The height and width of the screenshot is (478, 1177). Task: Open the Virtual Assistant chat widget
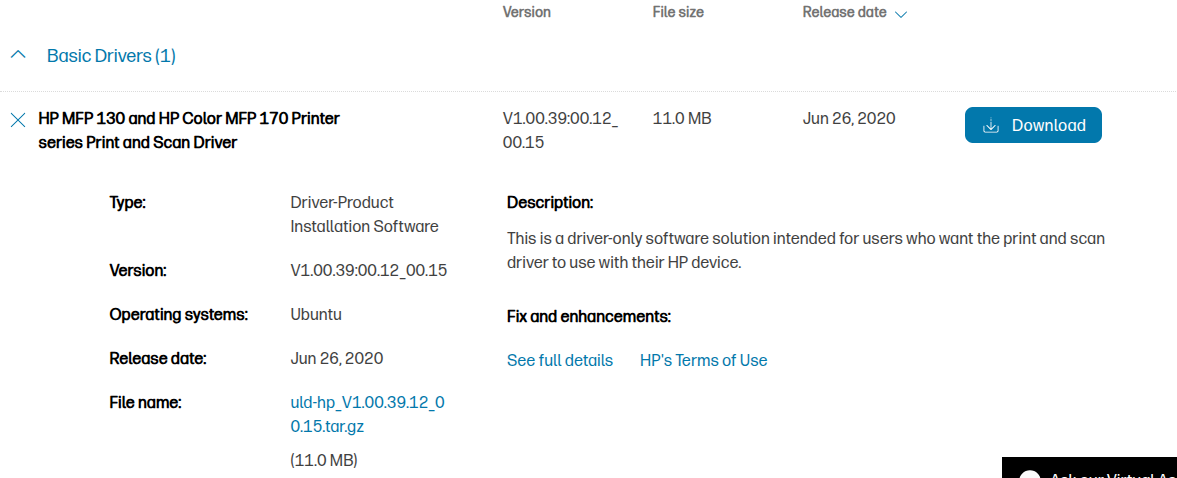[x=1089, y=467]
